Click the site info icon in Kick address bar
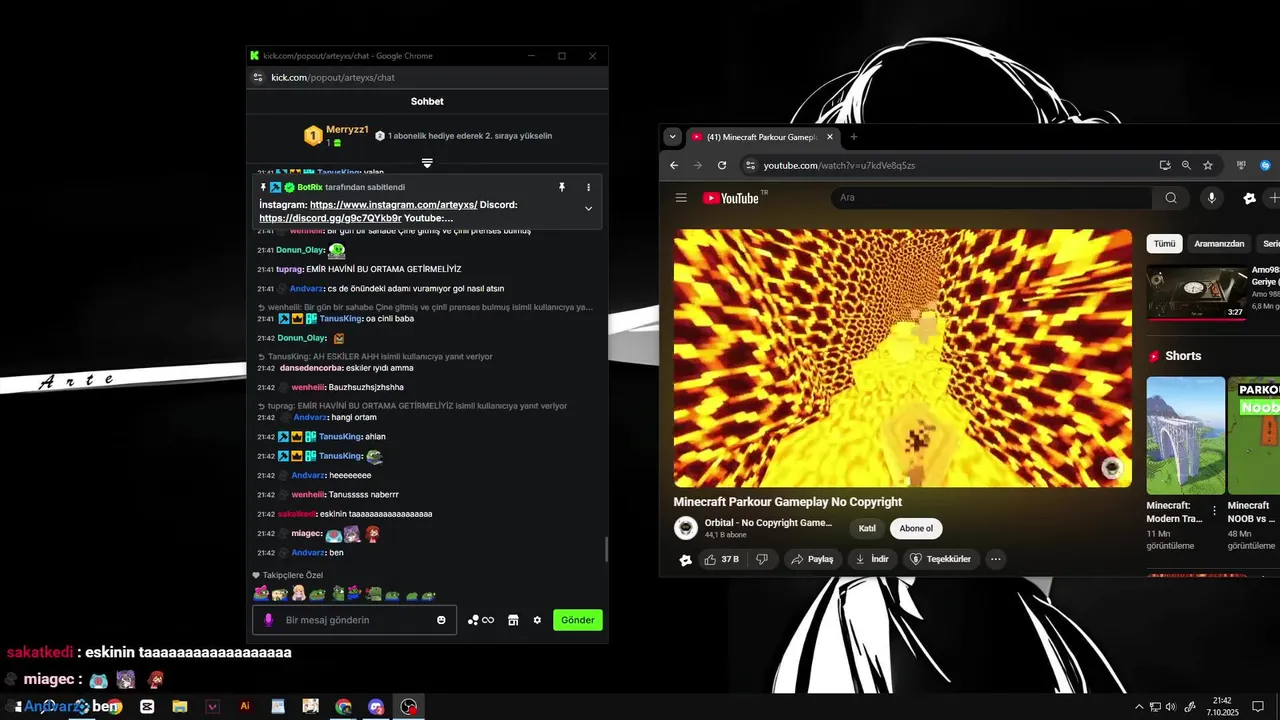The height and width of the screenshot is (720, 1280). 258,77
